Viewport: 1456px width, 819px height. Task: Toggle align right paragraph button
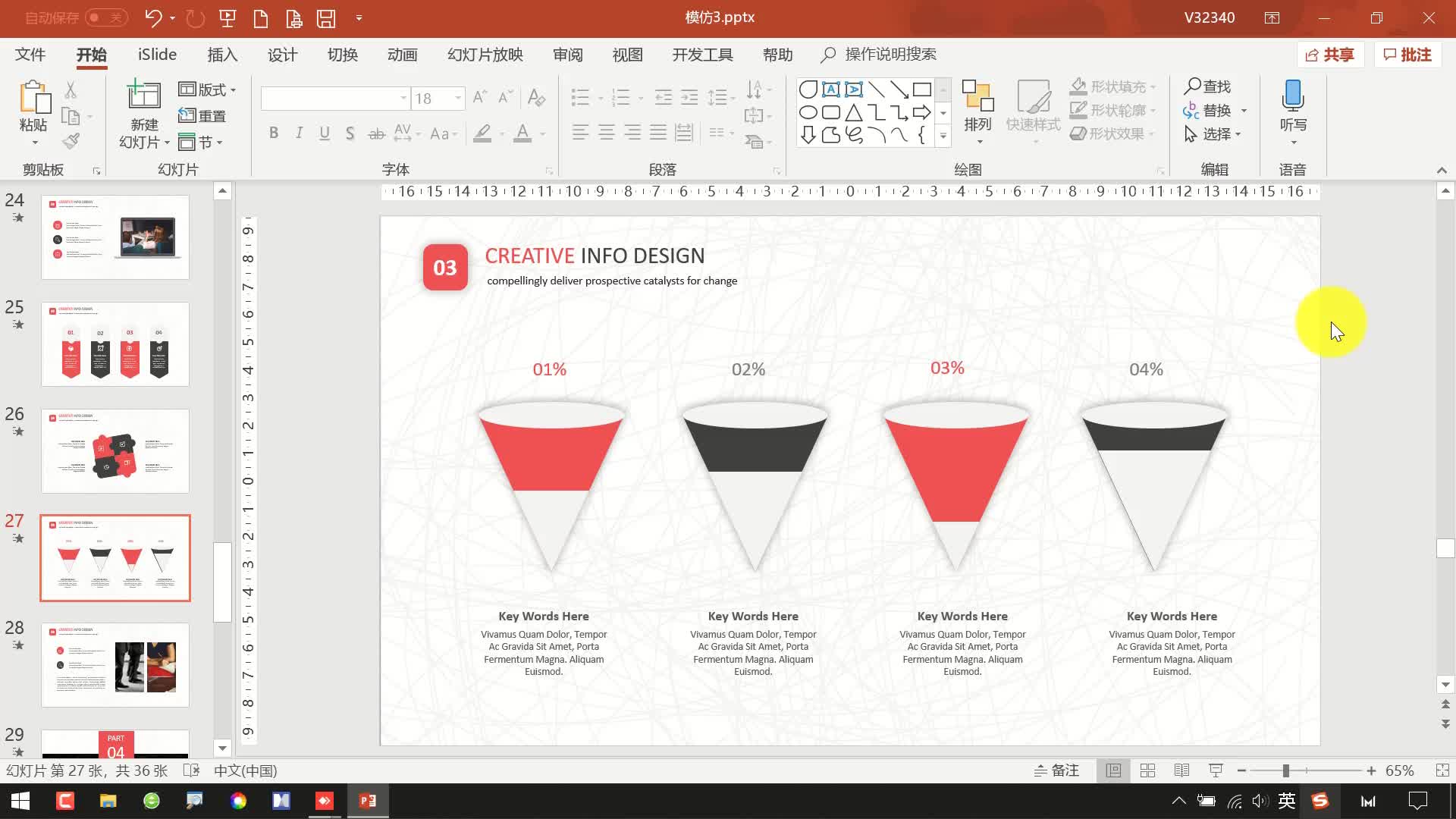pos(632,133)
